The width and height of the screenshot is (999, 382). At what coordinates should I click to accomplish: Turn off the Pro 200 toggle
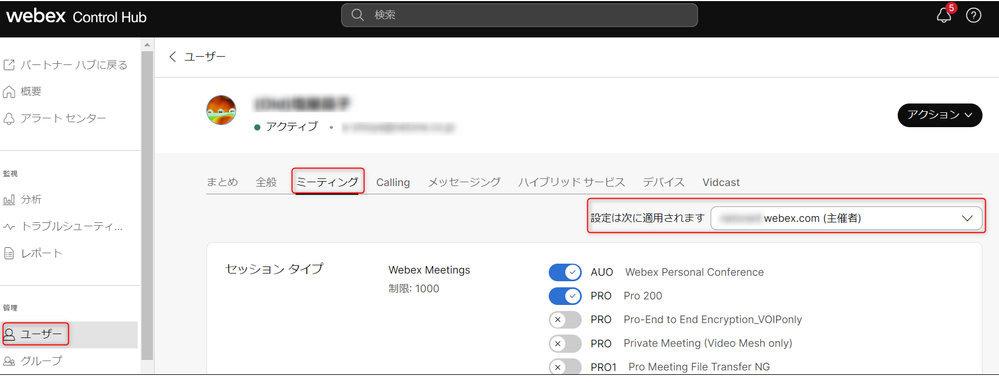pos(565,295)
